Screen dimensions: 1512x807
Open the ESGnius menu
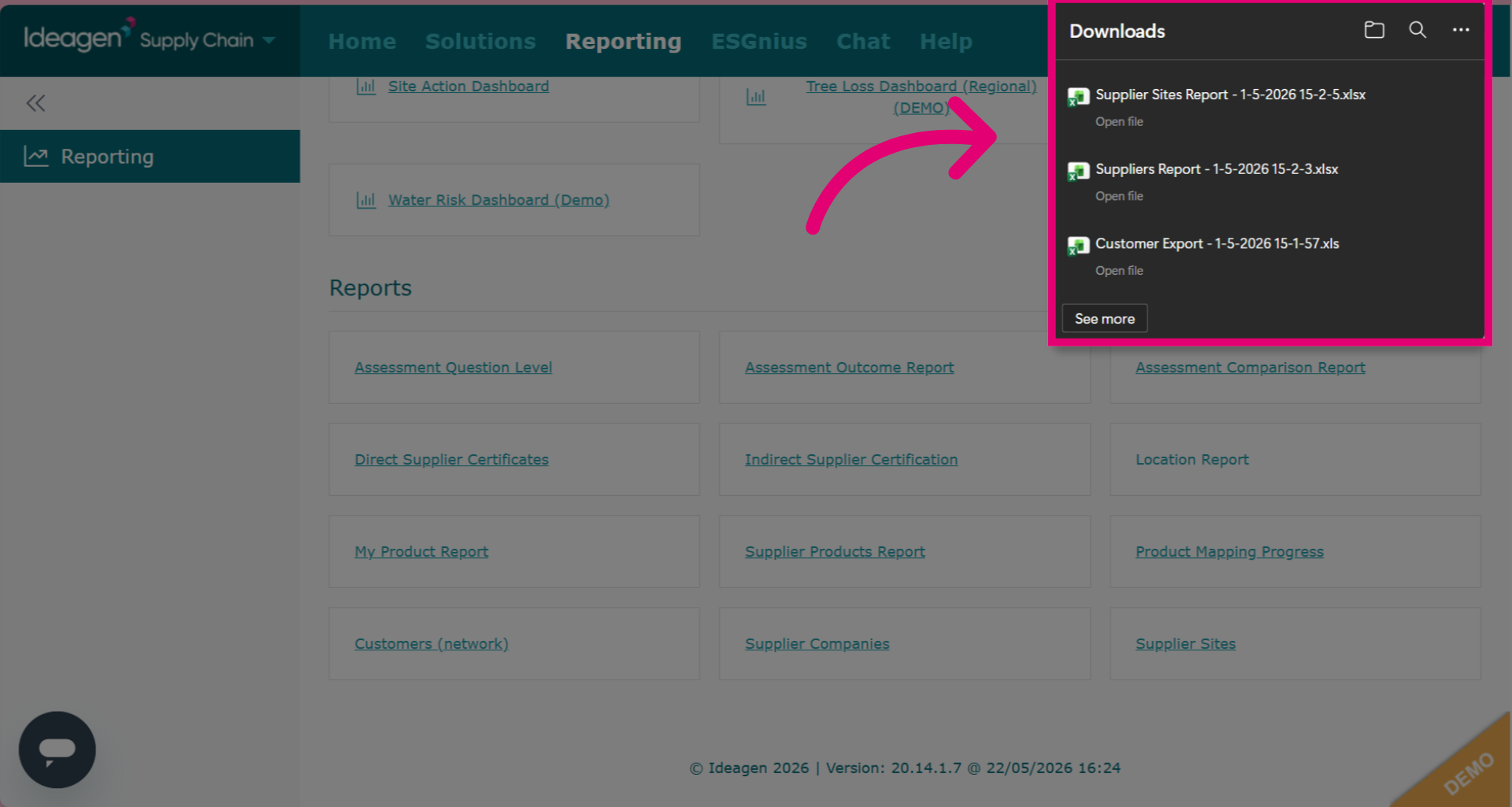759,41
